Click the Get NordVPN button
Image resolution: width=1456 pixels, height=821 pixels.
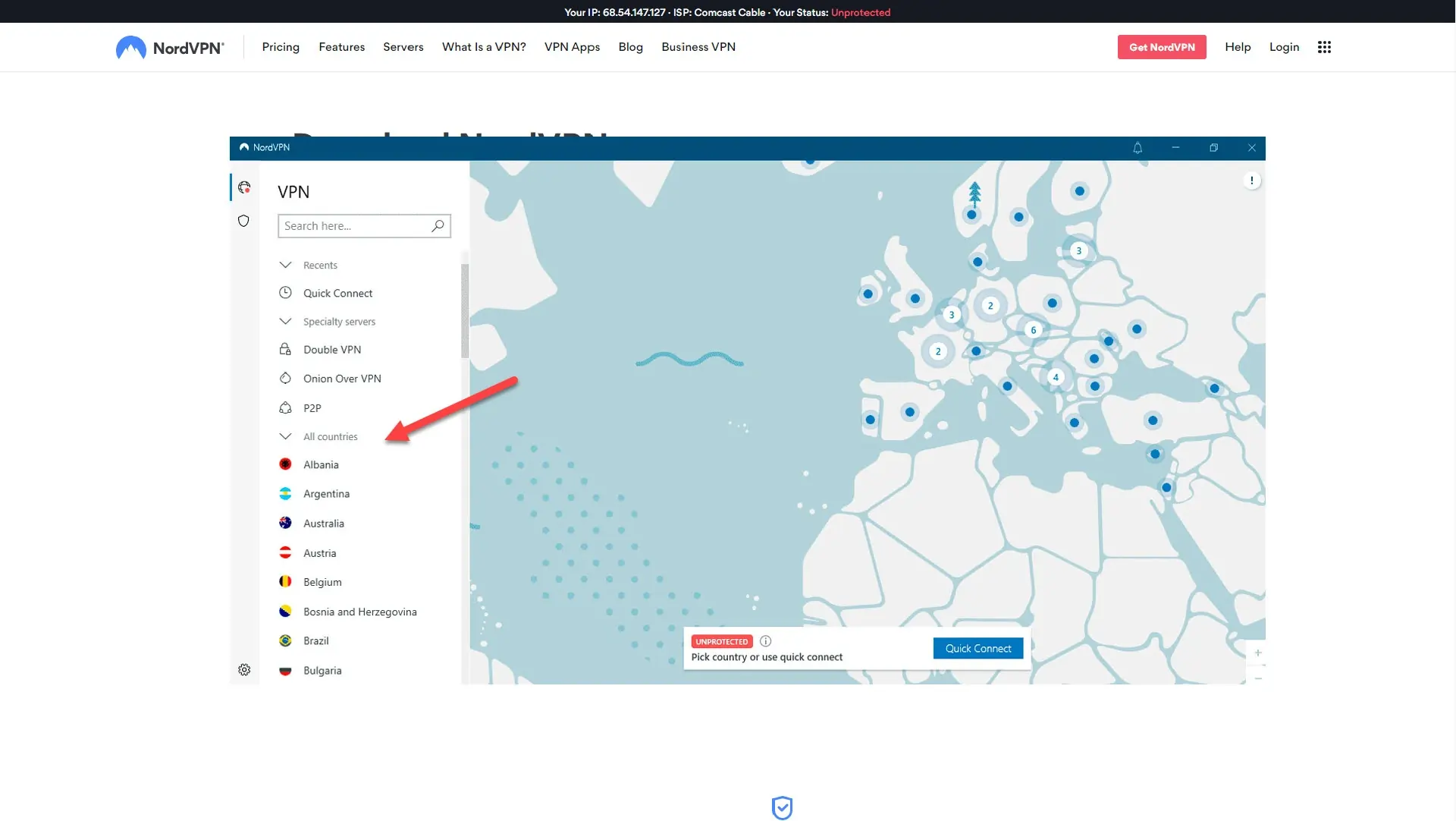tap(1162, 47)
